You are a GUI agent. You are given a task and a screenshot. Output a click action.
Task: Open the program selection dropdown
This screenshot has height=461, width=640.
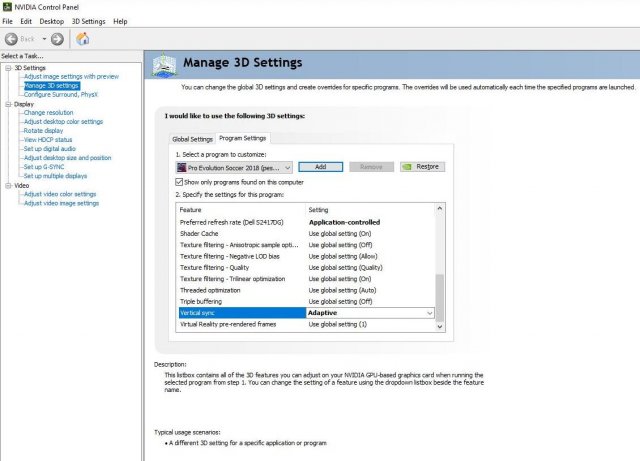click(x=288, y=167)
